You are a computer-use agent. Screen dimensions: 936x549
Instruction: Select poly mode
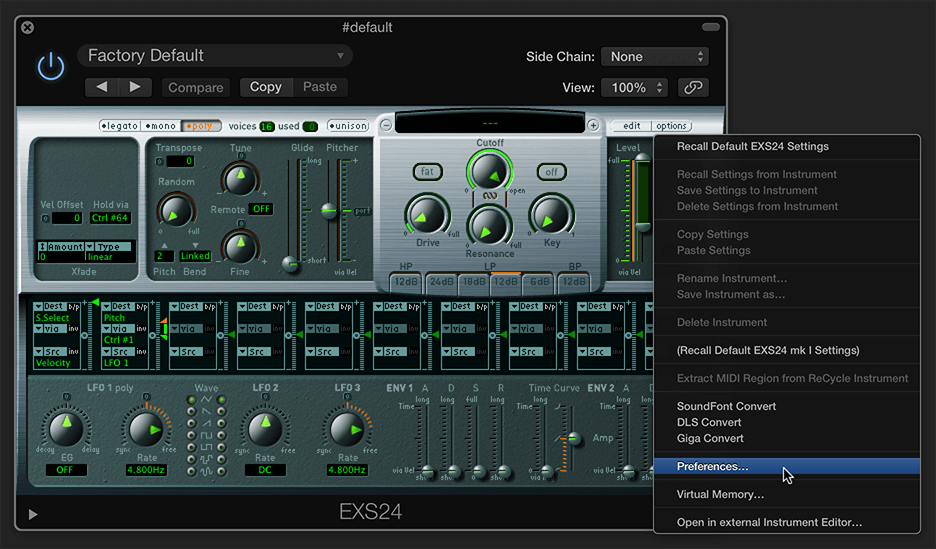(x=201, y=126)
